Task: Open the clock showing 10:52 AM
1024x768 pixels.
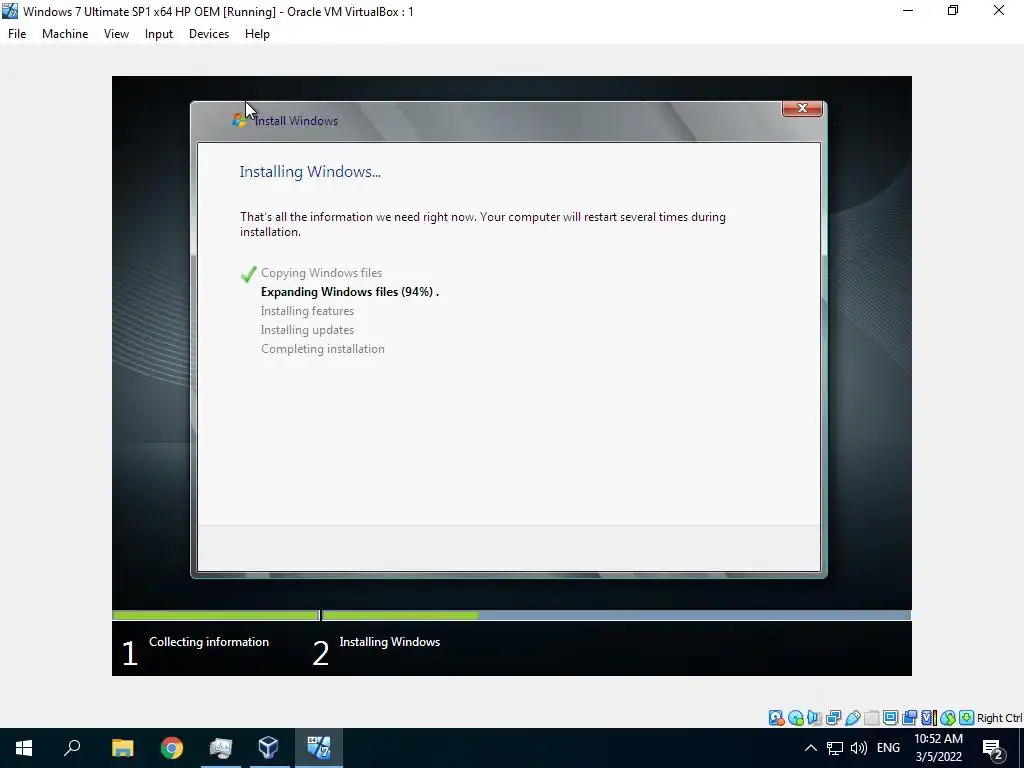Action: click(938, 748)
